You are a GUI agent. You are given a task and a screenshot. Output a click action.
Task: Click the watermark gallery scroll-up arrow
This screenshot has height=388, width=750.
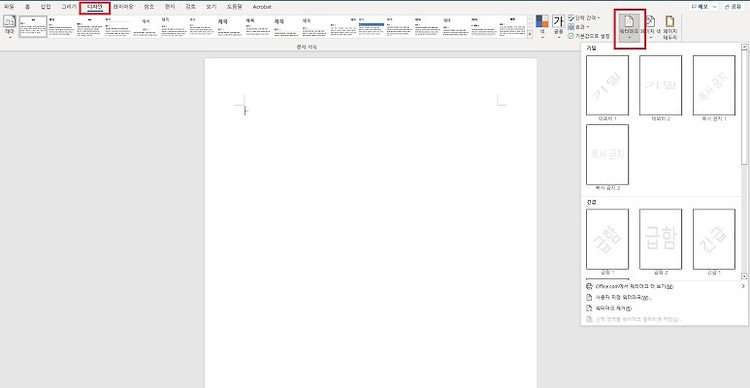tap(744, 47)
